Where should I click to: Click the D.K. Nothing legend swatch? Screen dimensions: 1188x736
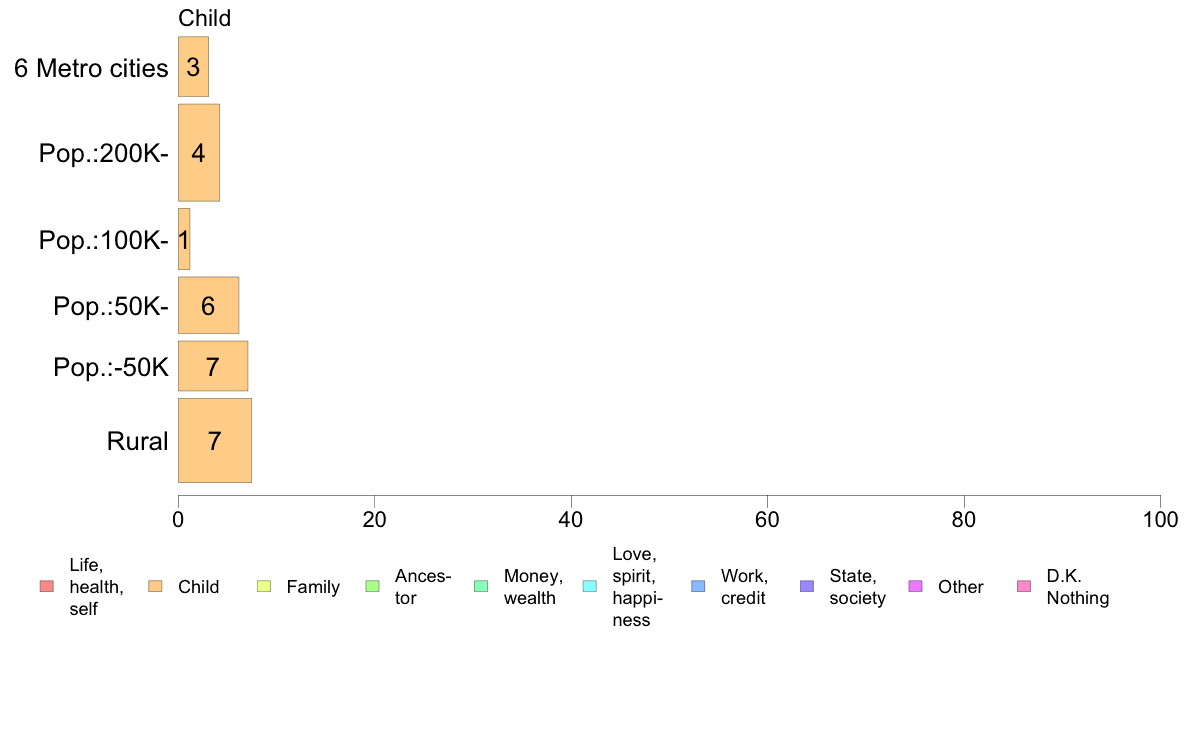(x=1024, y=587)
